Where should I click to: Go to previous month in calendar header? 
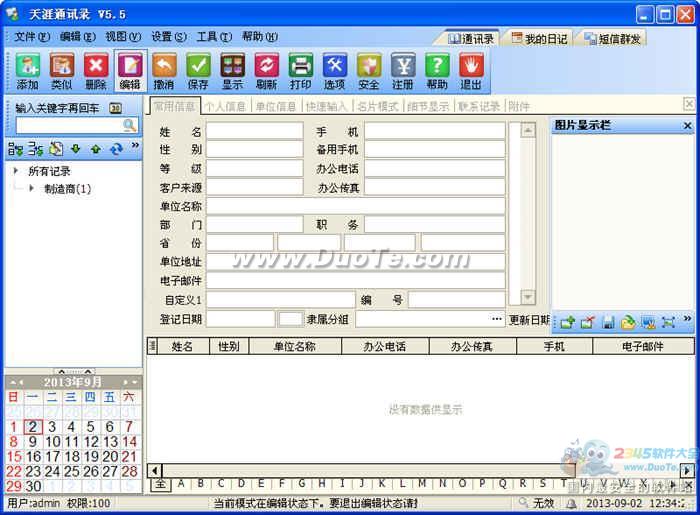21,382
